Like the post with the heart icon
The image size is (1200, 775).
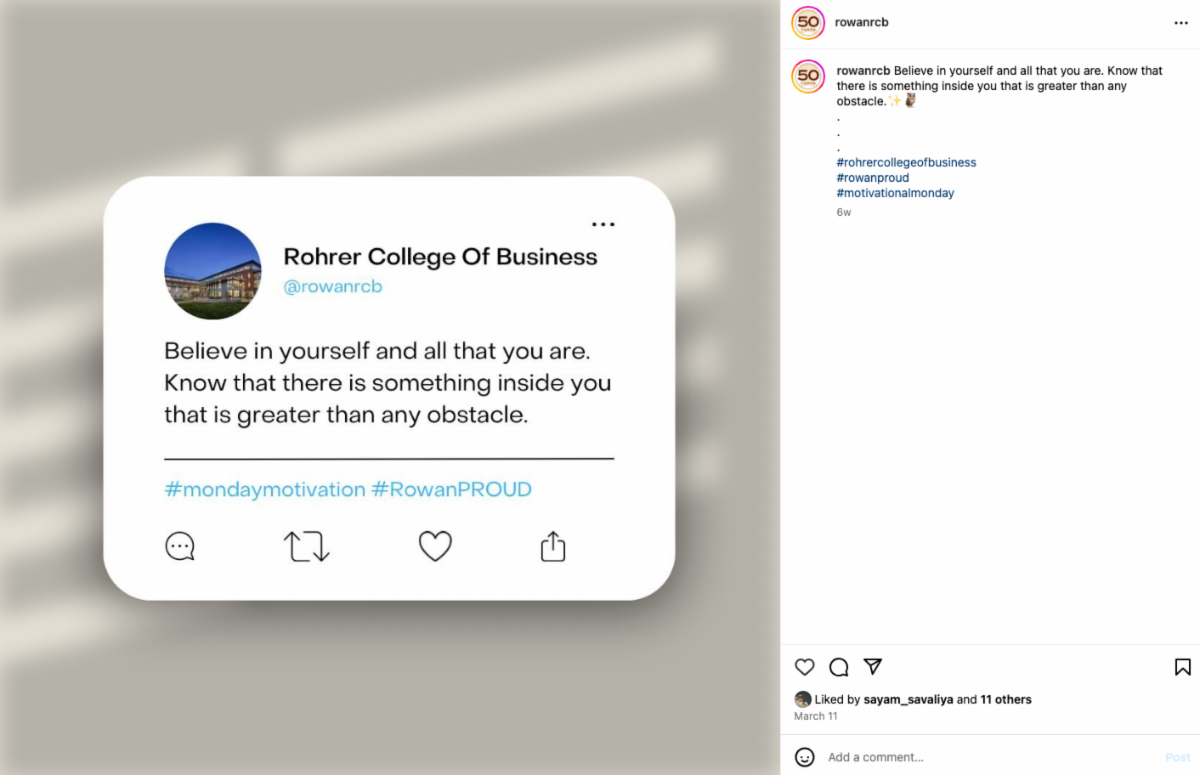[805, 667]
